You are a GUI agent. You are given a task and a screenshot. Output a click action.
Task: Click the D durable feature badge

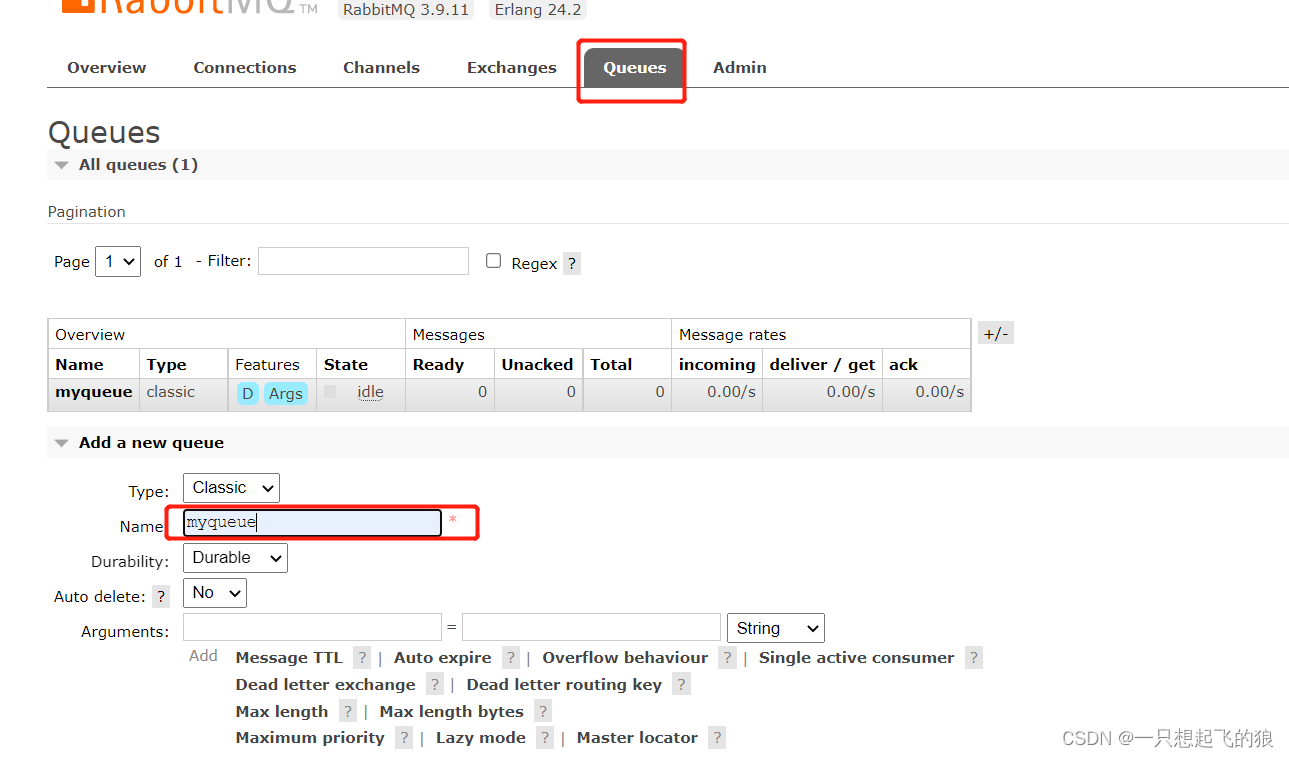pyautogui.click(x=247, y=393)
